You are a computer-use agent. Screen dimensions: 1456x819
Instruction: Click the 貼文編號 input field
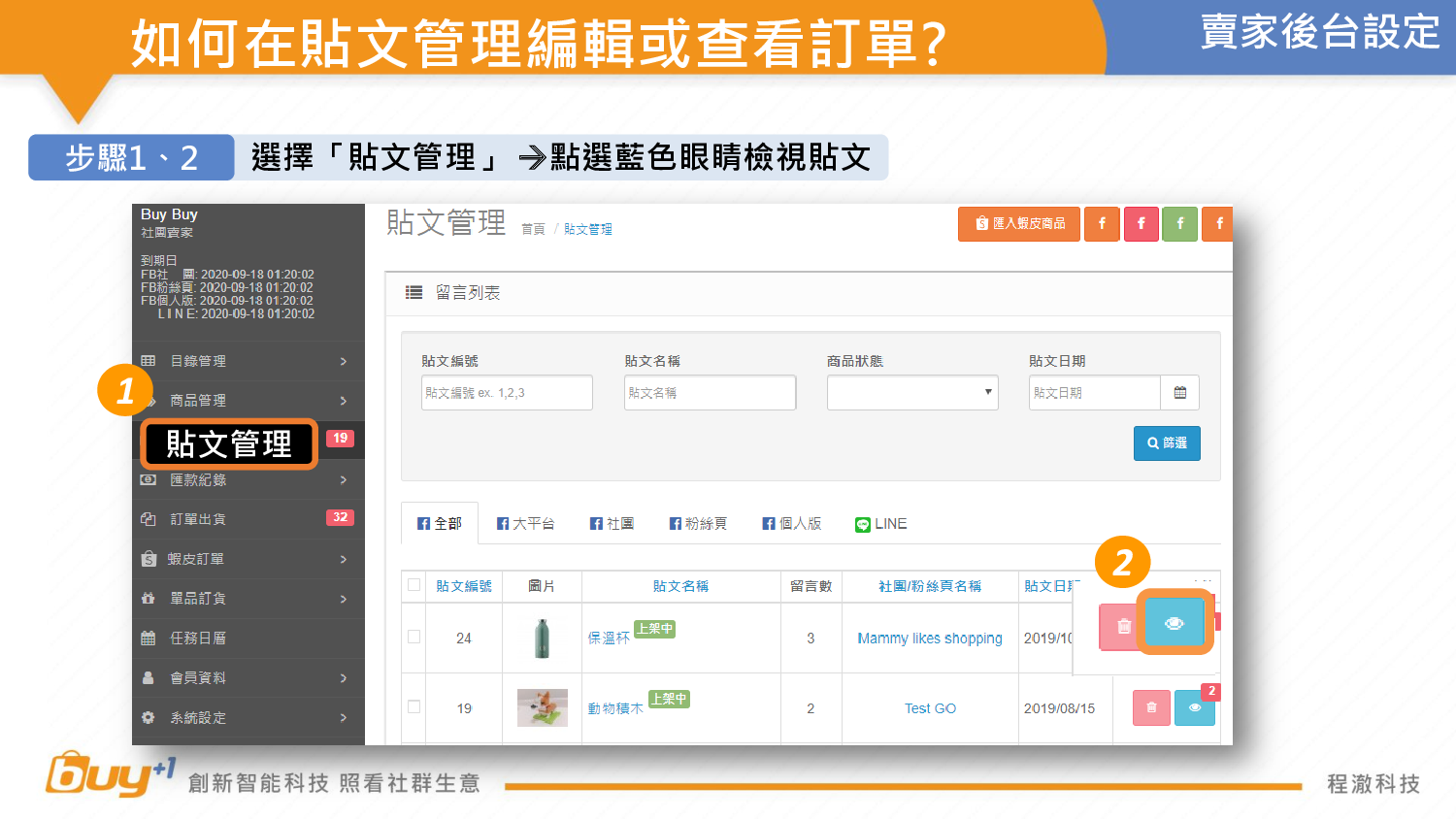pyautogui.click(x=507, y=393)
